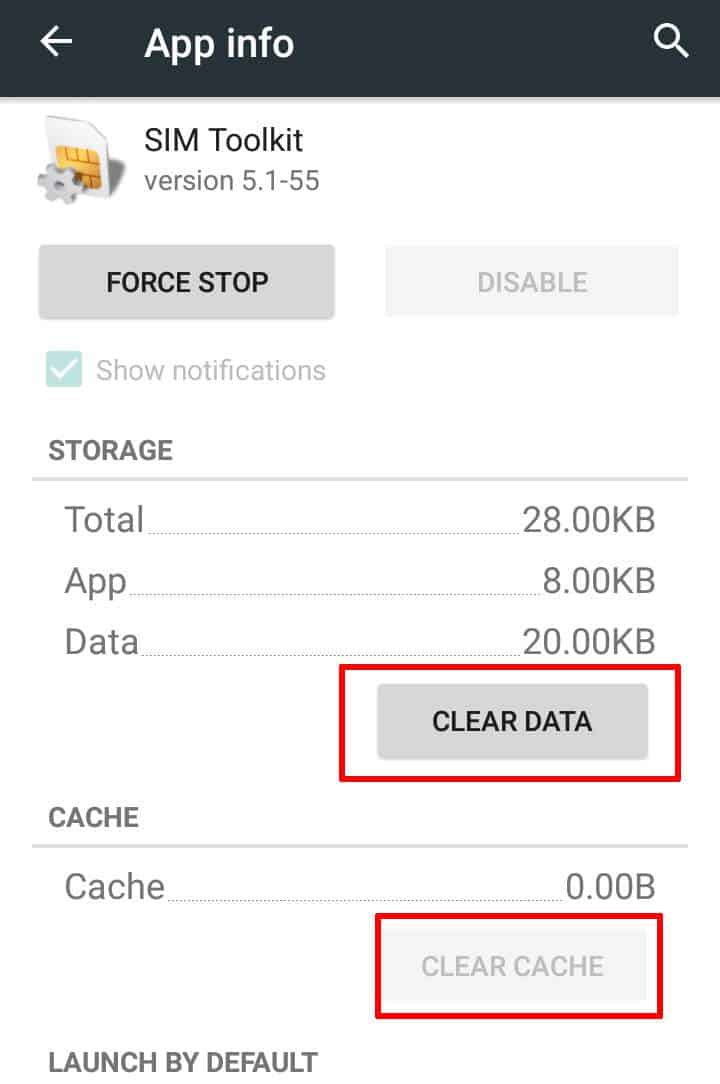Screen dimensions: 720x1084
Task: Navigate back with the back arrow
Action: [55, 40]
